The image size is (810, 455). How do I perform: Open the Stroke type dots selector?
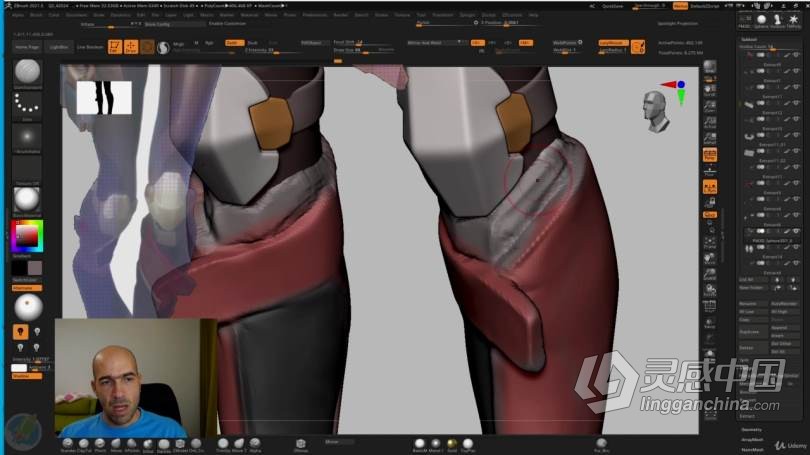[x=27, y=104]
